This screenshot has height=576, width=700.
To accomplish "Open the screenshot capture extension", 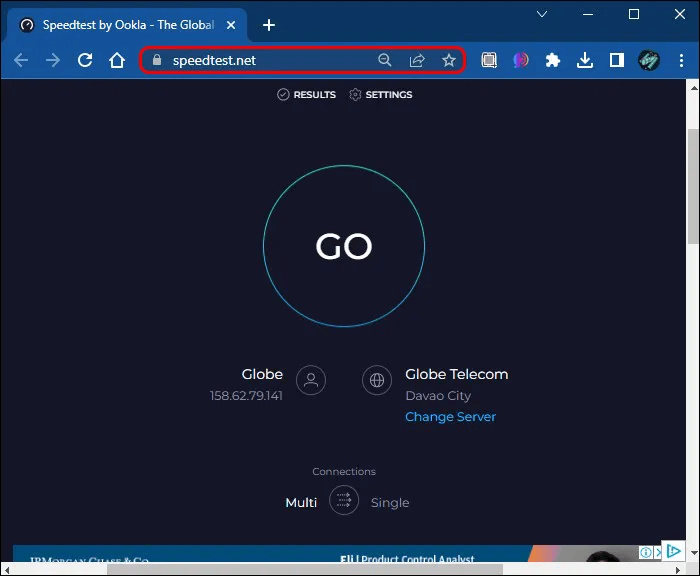I will coord(489,60).
